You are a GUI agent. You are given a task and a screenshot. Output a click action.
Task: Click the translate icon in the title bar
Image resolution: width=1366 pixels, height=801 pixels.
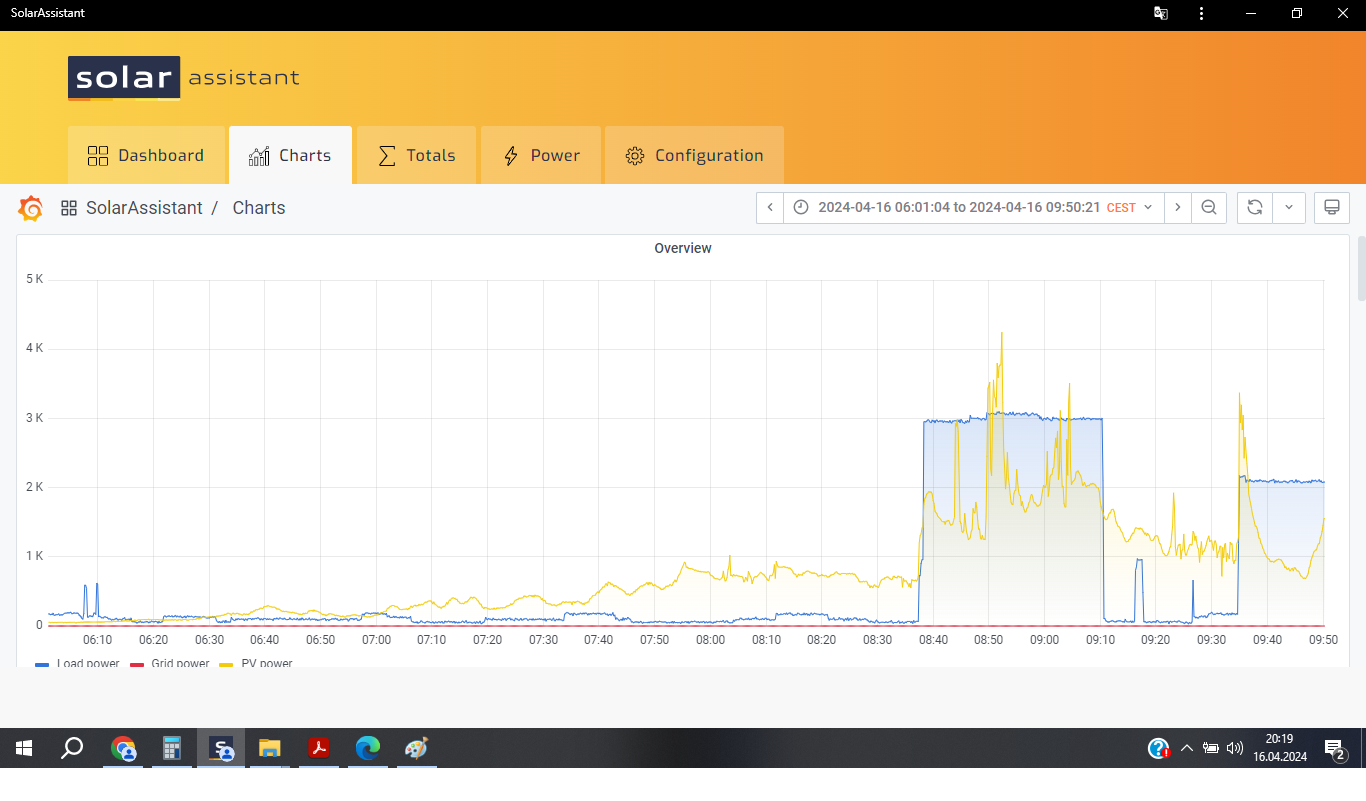click(1160, 14)
